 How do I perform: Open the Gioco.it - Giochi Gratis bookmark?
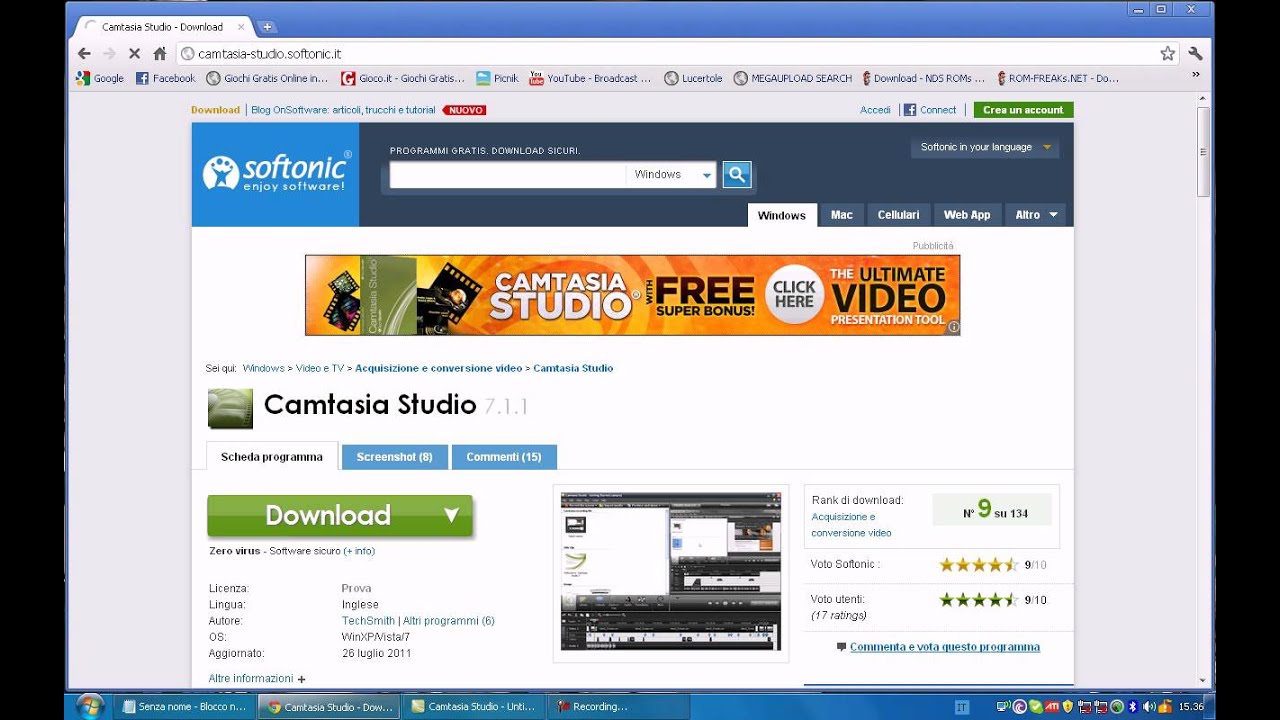[x=402, y=78]
